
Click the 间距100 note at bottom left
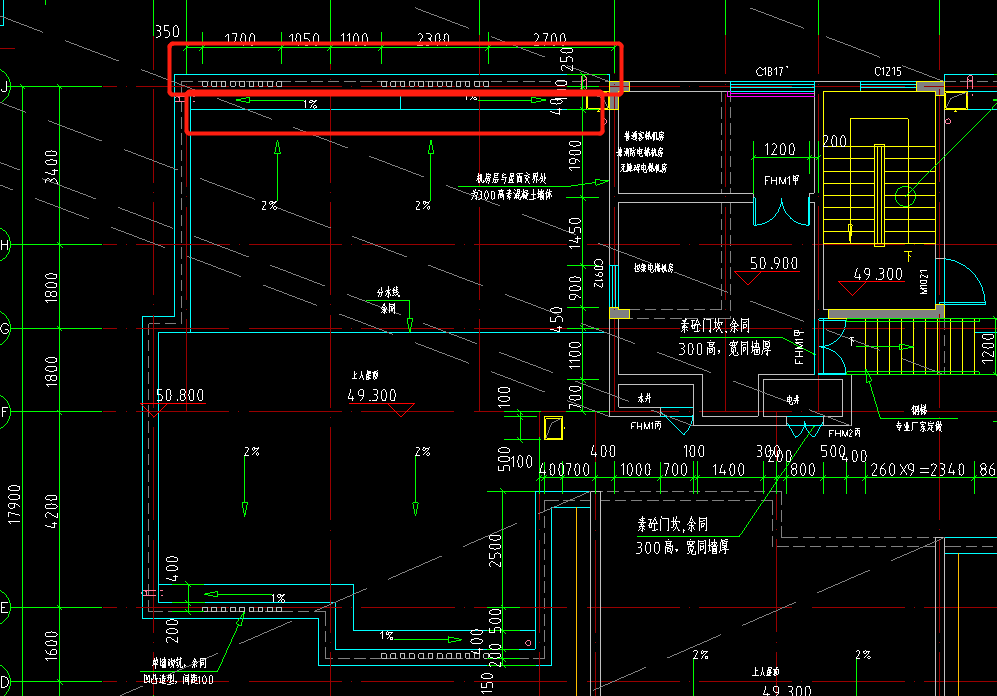199,679
